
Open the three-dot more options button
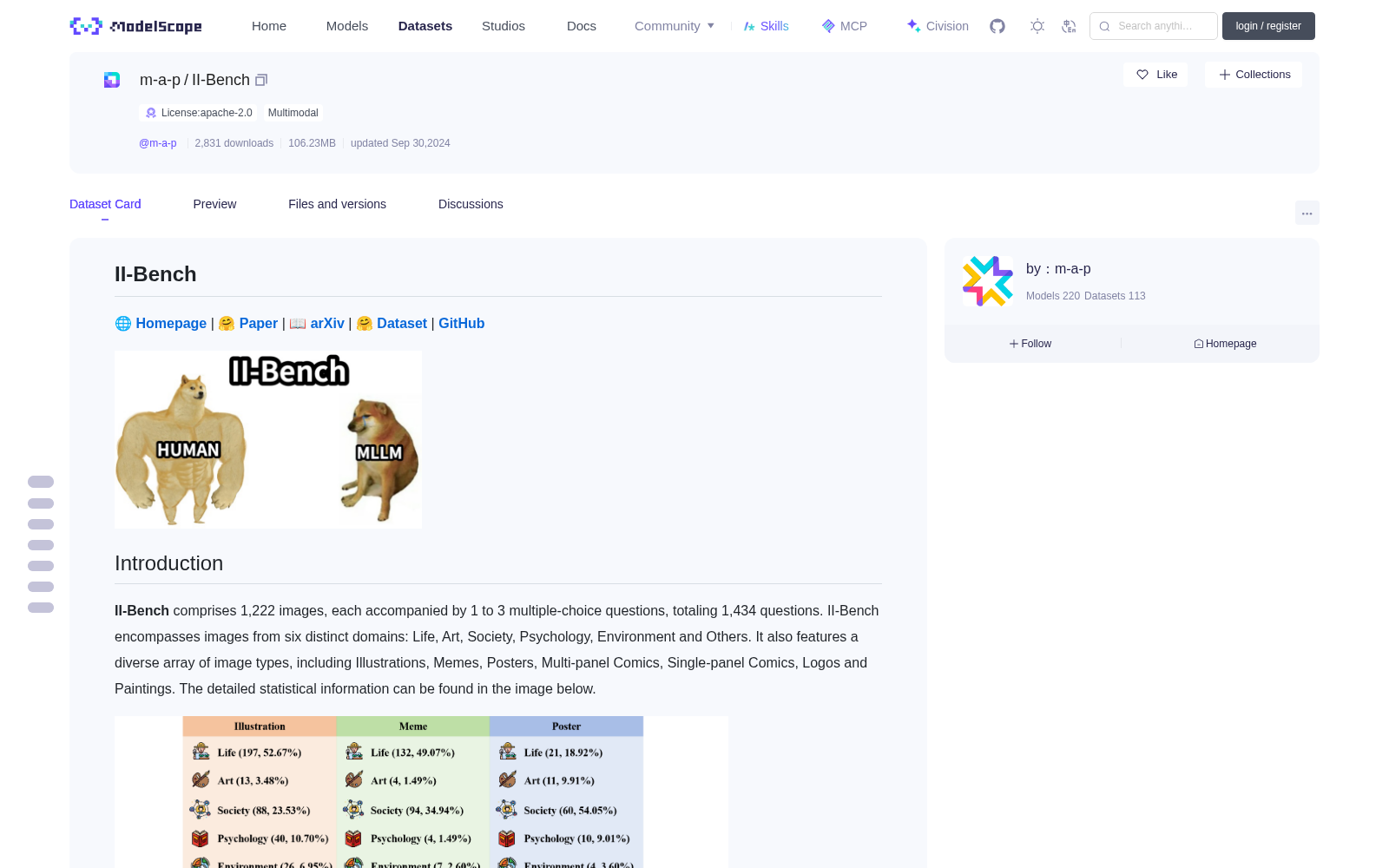click(1307, 213)
